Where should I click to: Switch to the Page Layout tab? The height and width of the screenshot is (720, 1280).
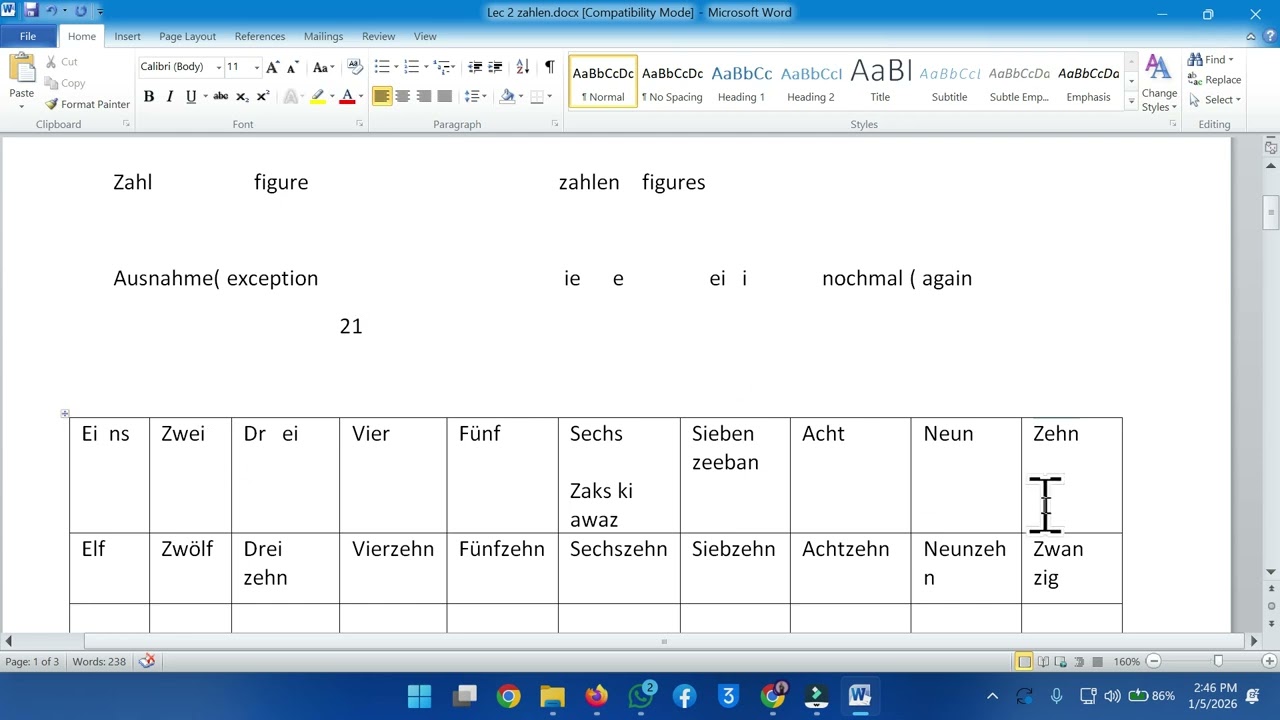tap(187, 36)
